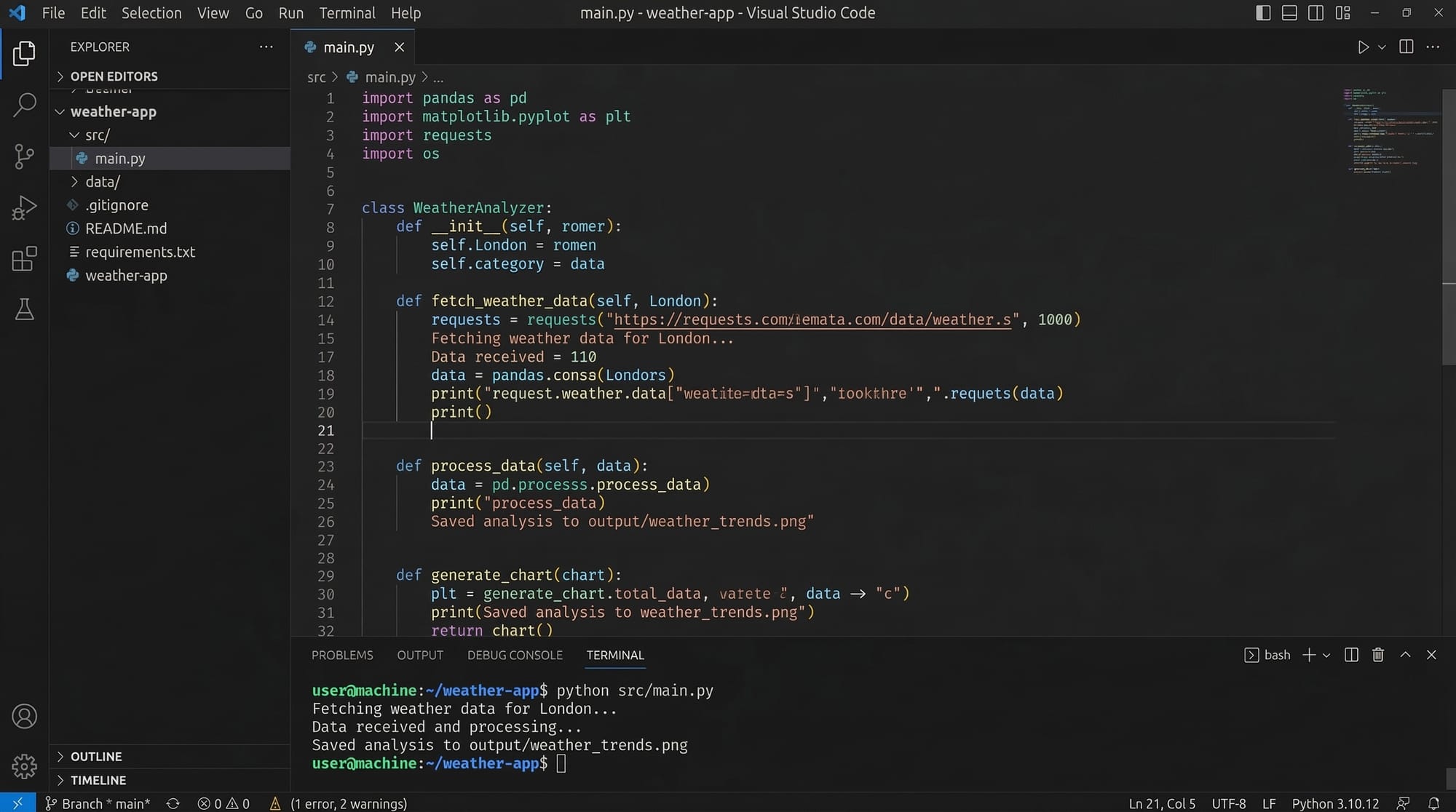Expand the data/ folder
The width and height of the screenshot is (1456, 812).
pos(103,182)
